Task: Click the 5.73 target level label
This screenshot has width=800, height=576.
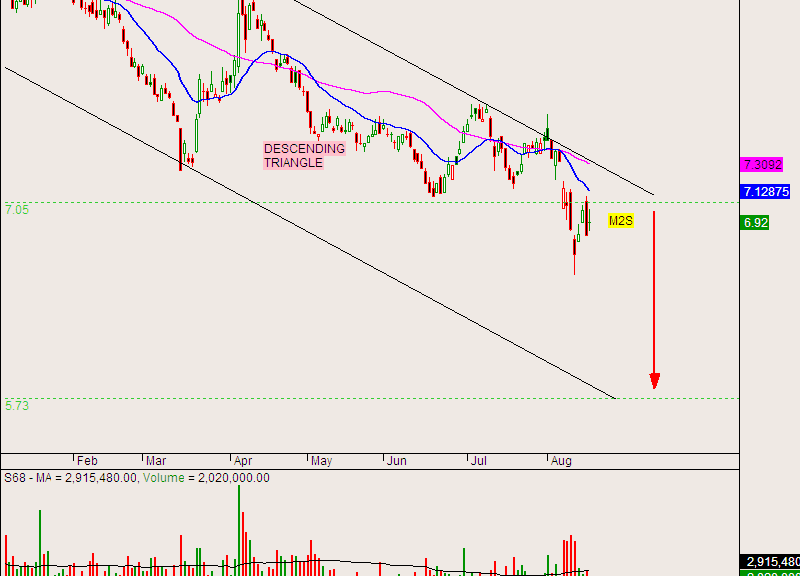Action: 17,406
